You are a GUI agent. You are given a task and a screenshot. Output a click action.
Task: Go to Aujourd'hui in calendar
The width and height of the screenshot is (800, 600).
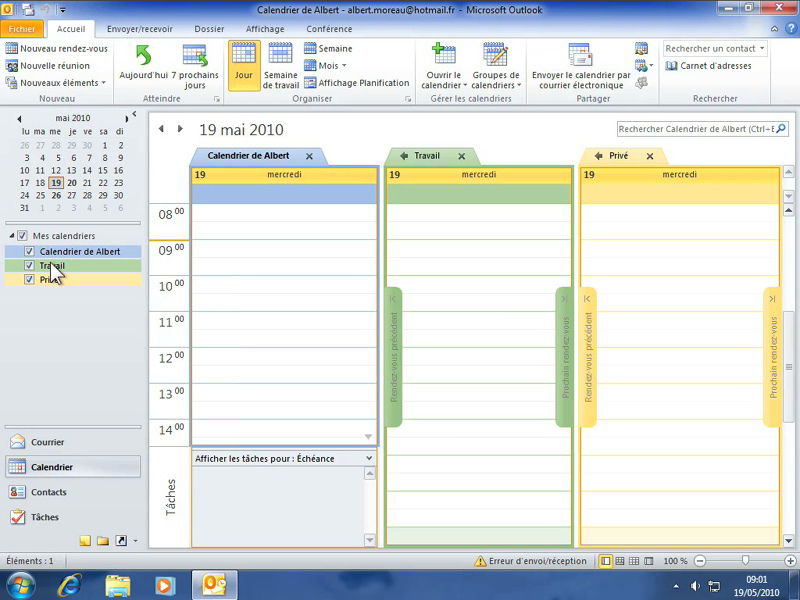pos(143,62)
